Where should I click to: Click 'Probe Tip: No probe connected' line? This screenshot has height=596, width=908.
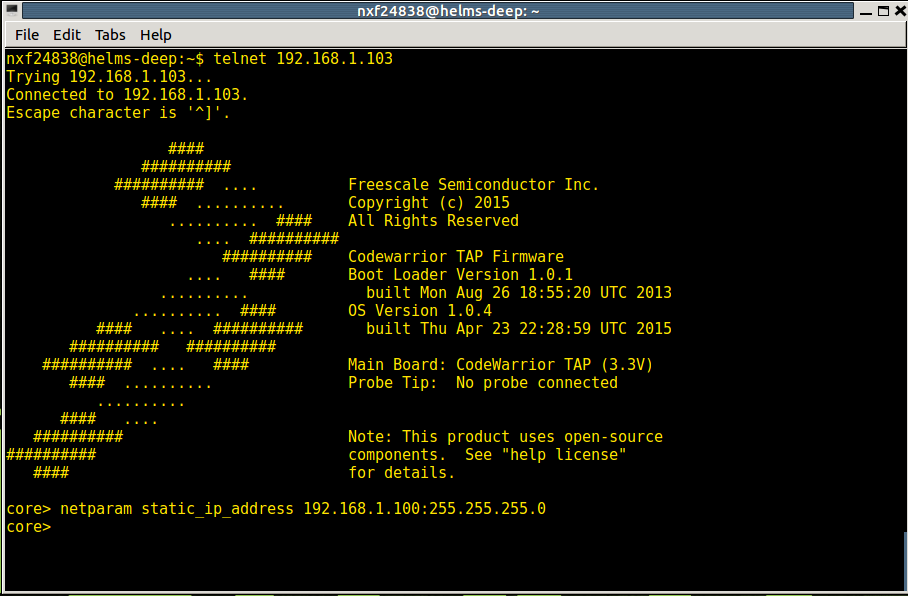(x=482, y=382)
